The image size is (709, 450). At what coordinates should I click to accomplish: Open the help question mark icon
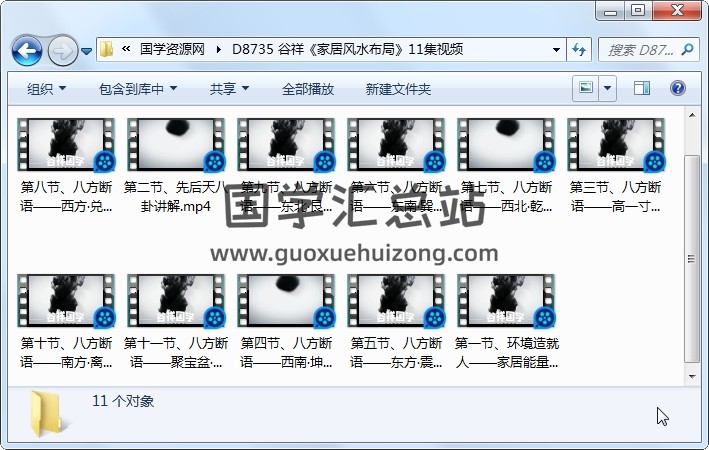(x=677, y=89)
